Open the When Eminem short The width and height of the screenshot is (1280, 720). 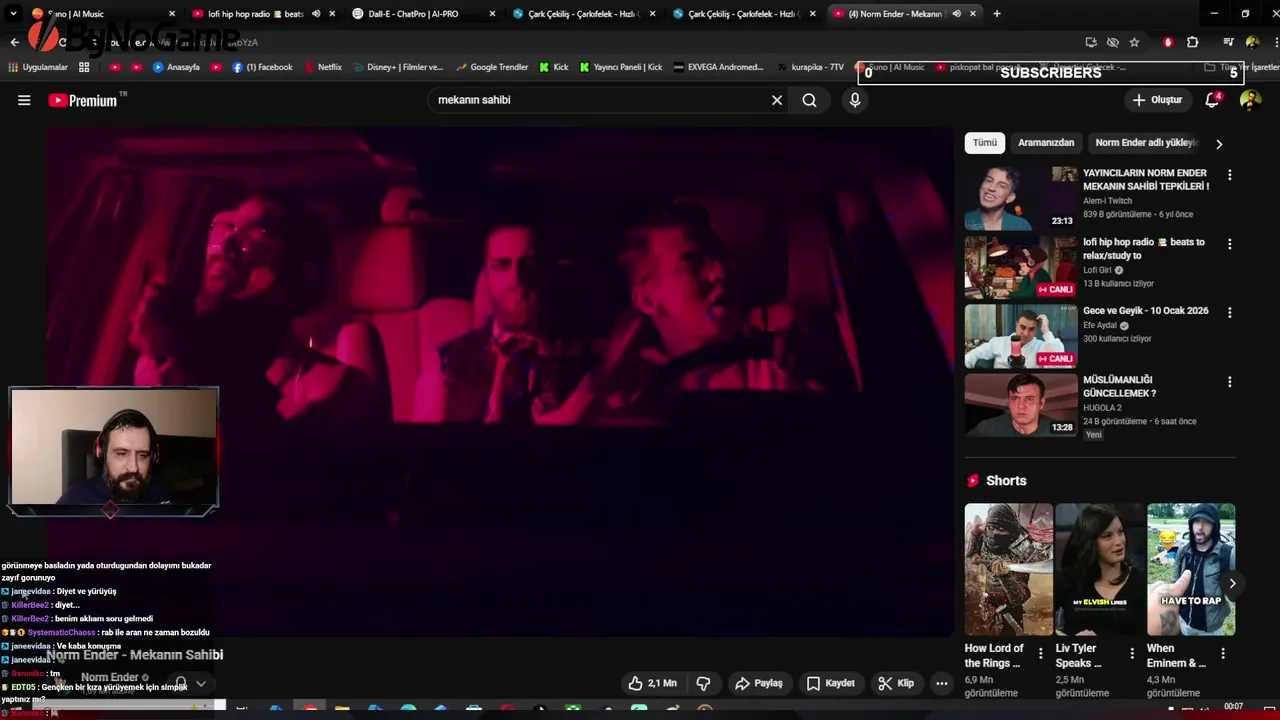coord(1191,570)
